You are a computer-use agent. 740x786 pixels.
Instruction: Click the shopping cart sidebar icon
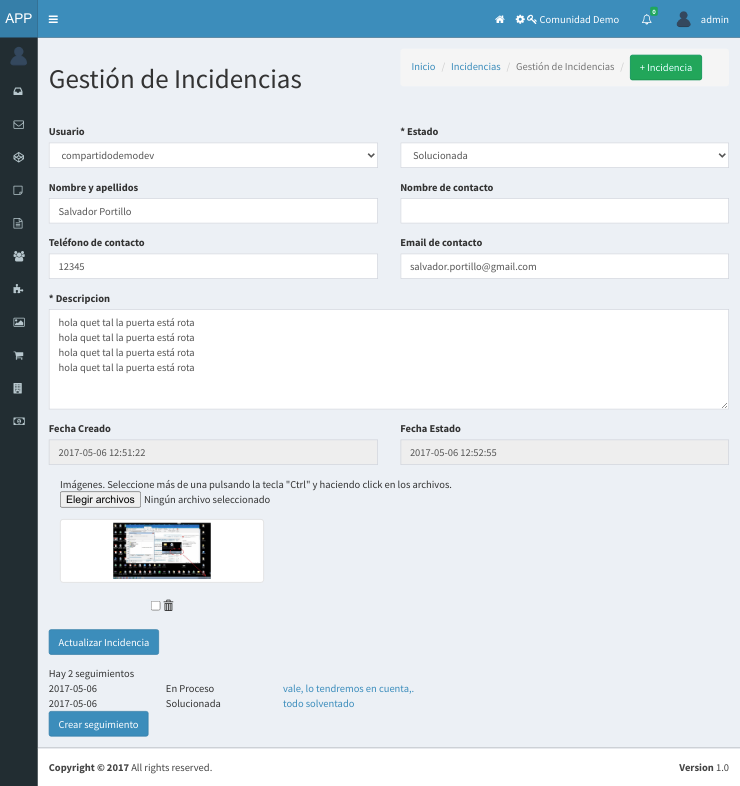tap(18, 355)
